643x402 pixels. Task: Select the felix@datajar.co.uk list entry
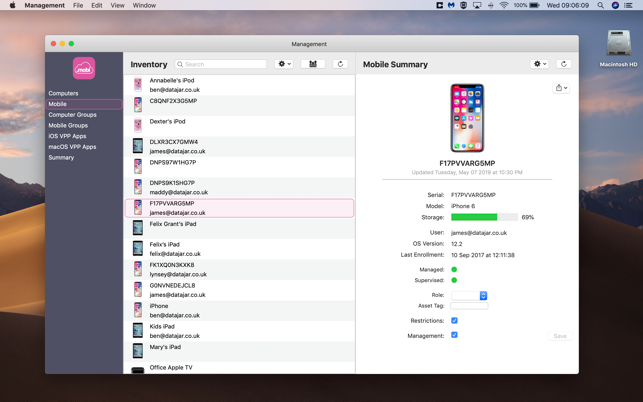point(175,254)
